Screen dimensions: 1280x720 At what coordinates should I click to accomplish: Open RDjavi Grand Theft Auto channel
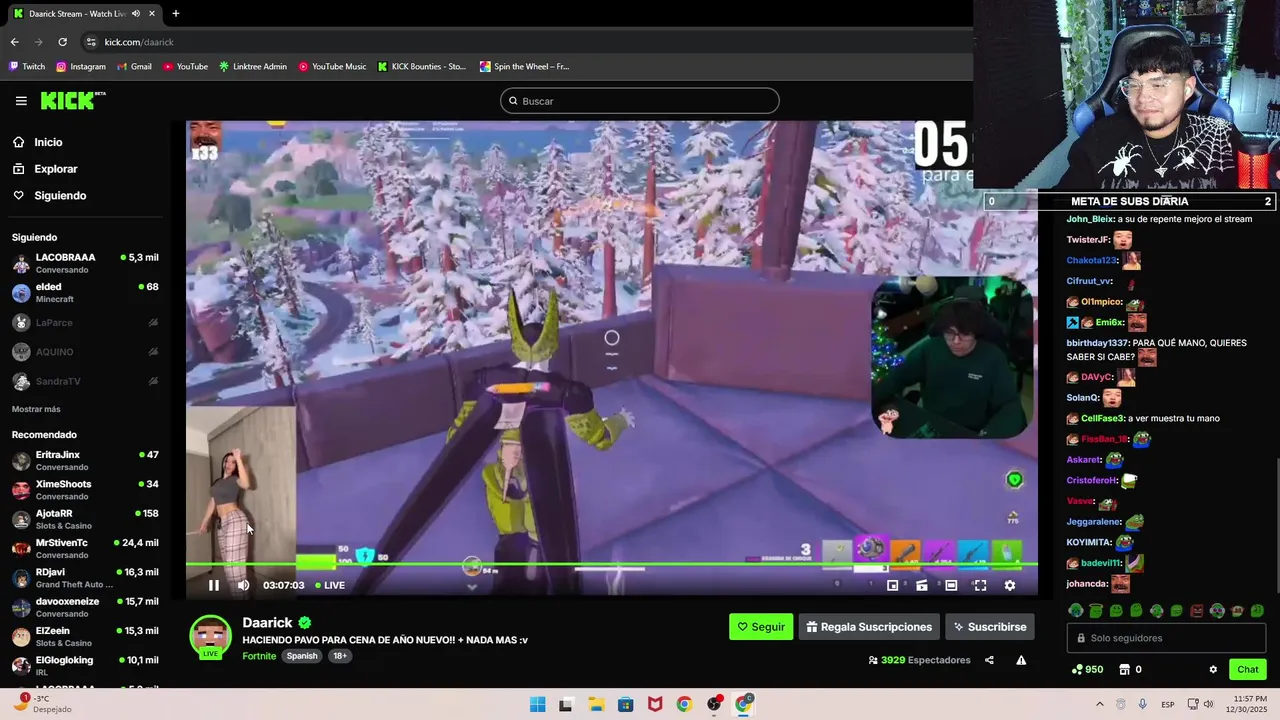click(x=85, y=578)
